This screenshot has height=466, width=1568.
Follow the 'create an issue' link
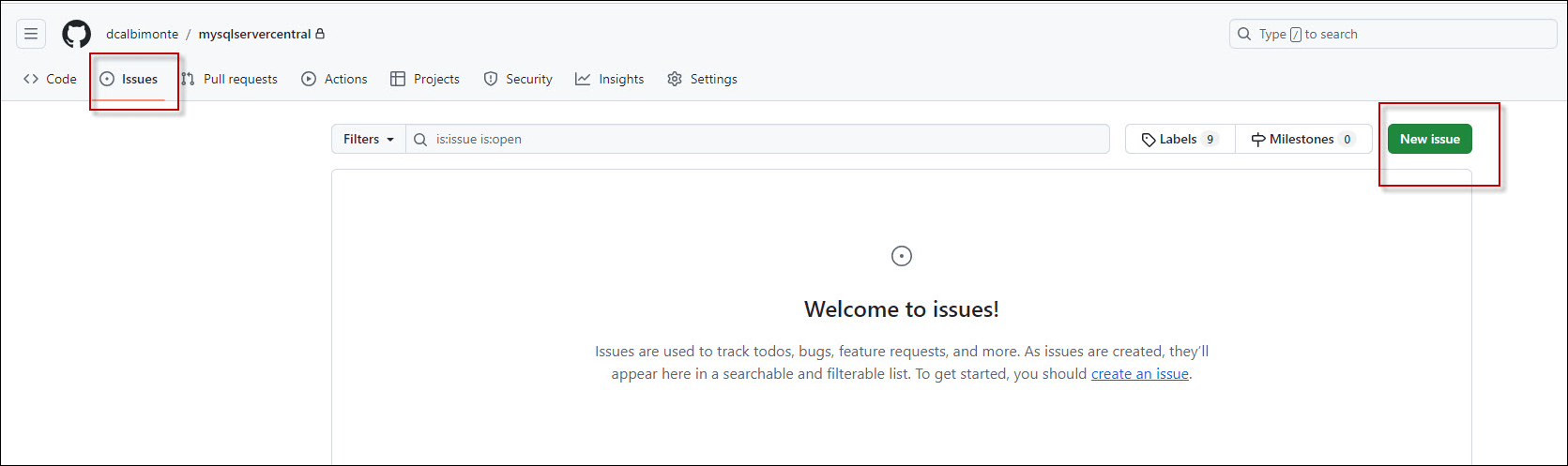coord(1139,374)
